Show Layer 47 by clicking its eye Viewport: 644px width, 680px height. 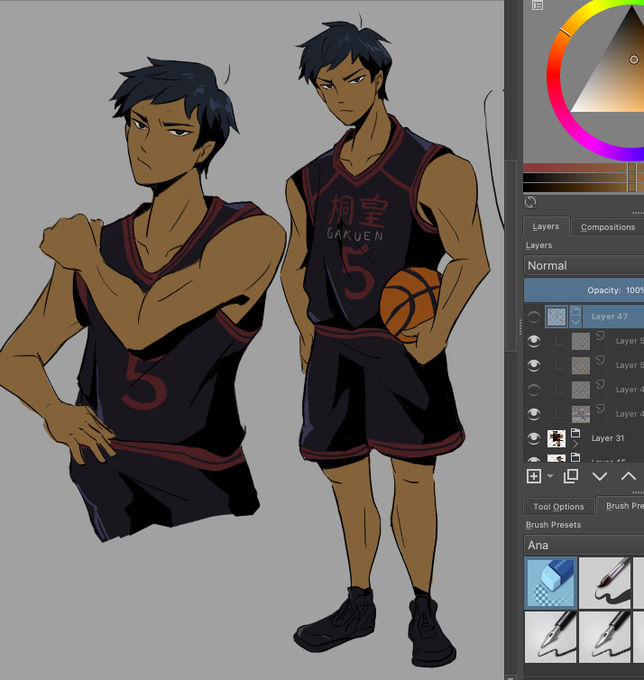pyautogui.click(x=533, y=317)
